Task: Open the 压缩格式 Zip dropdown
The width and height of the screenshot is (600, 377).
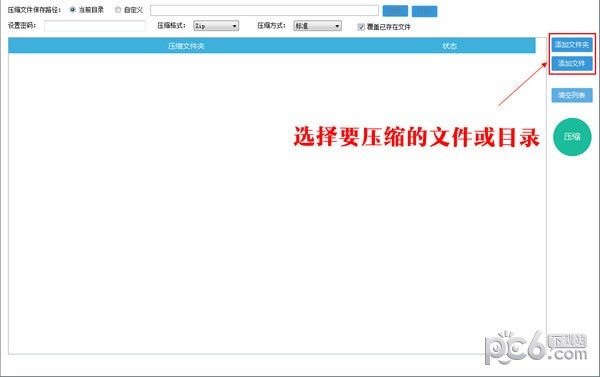Action: [216, 26]
